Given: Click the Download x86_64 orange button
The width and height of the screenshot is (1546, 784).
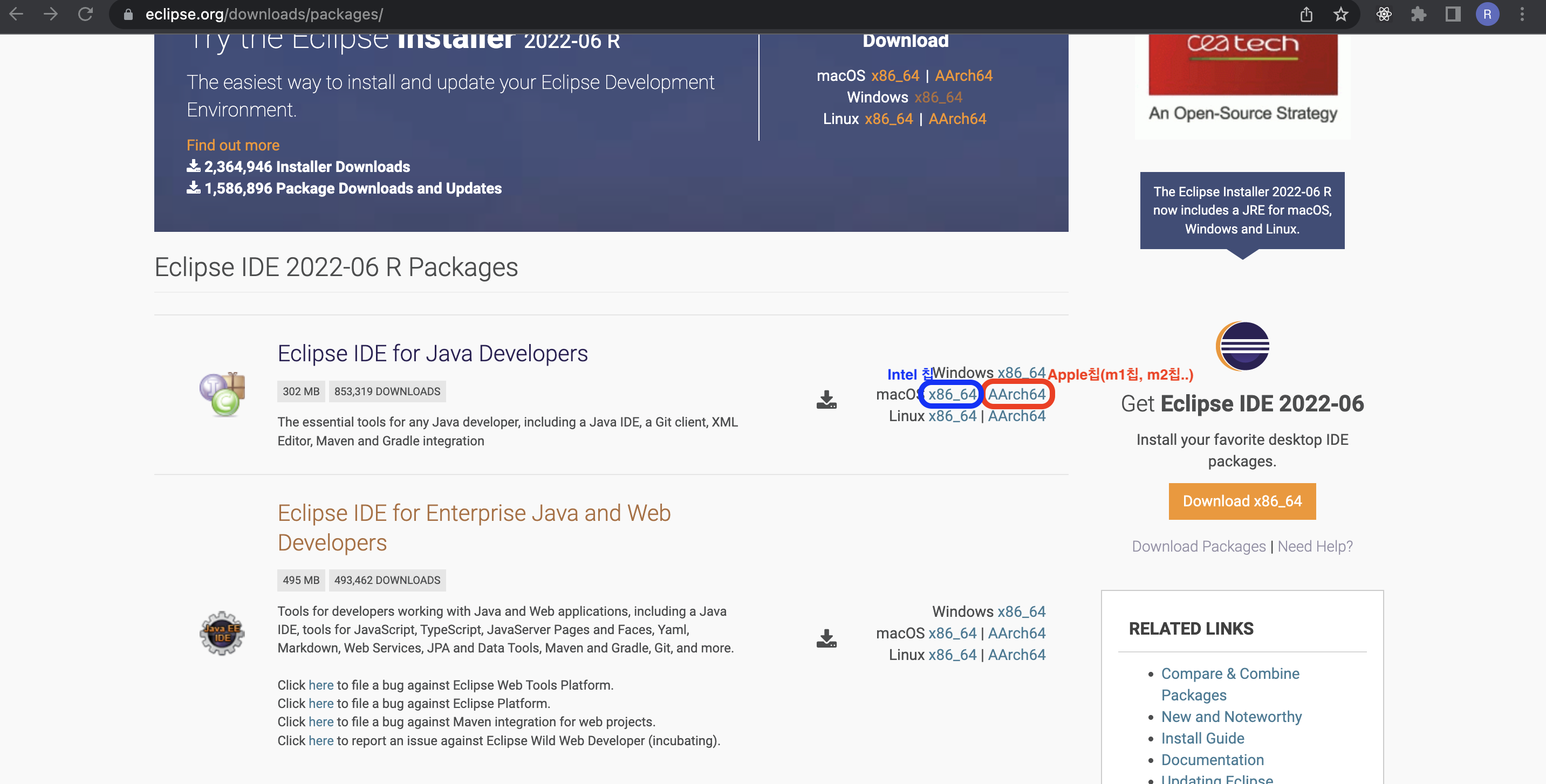Looking at the screenshot, I should click(x=1242, y=501).
